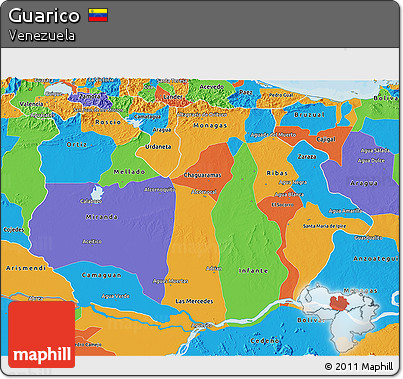Click the Agua Blanca label
Viewport: 403px width, 379px height.
click(289, 194)
